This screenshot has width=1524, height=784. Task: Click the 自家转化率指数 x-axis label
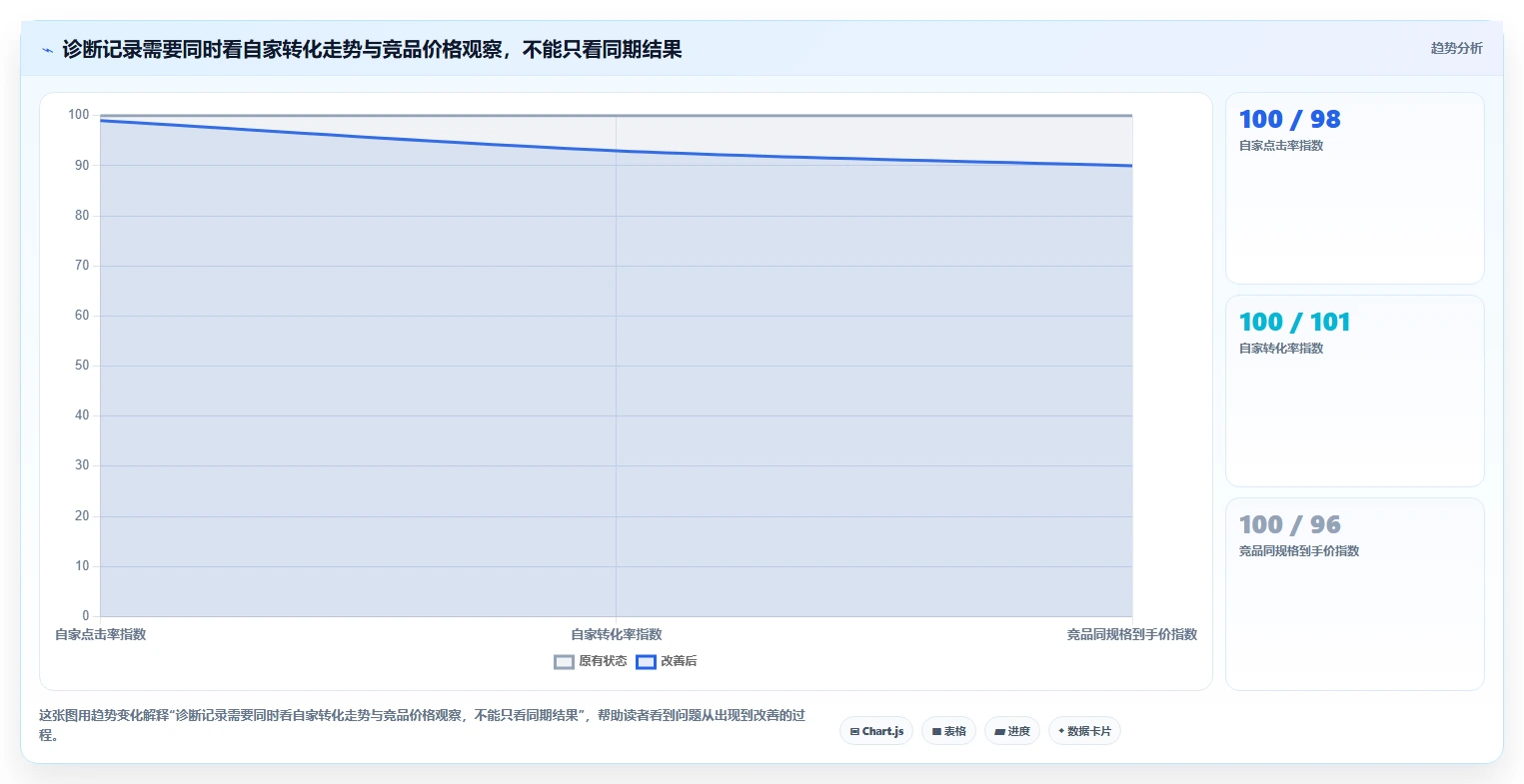coord(616,634)
